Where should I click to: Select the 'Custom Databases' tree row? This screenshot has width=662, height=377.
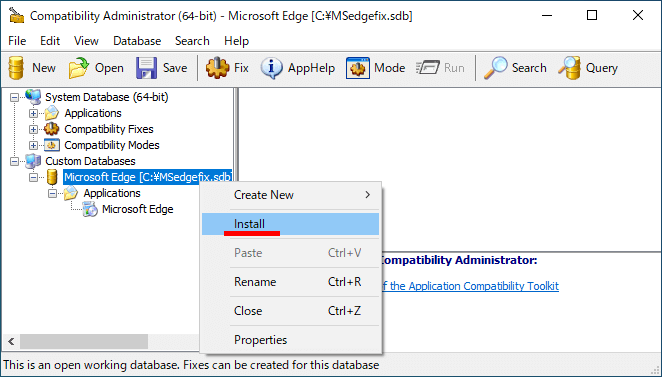[90, 161]
